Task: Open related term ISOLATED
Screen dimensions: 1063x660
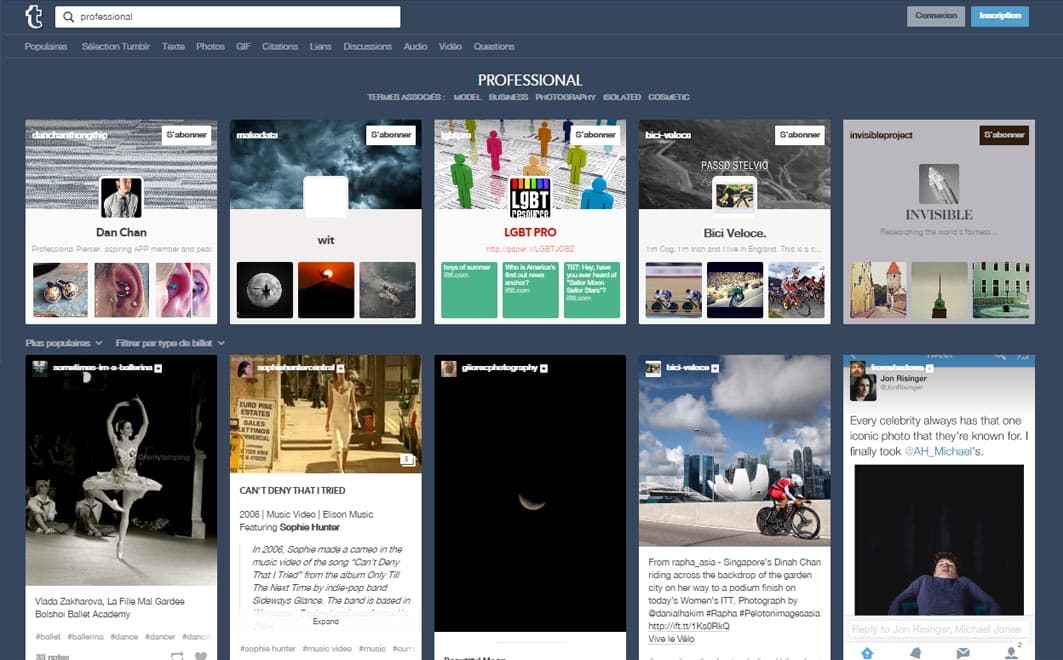Action: click(x=622, y=98)
